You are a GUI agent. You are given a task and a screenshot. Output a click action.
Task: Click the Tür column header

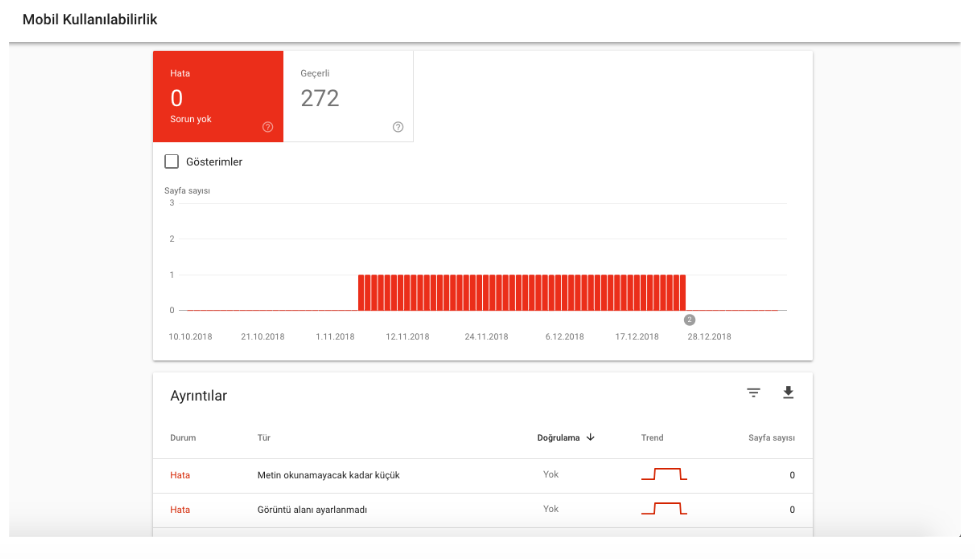pos(264,438)
